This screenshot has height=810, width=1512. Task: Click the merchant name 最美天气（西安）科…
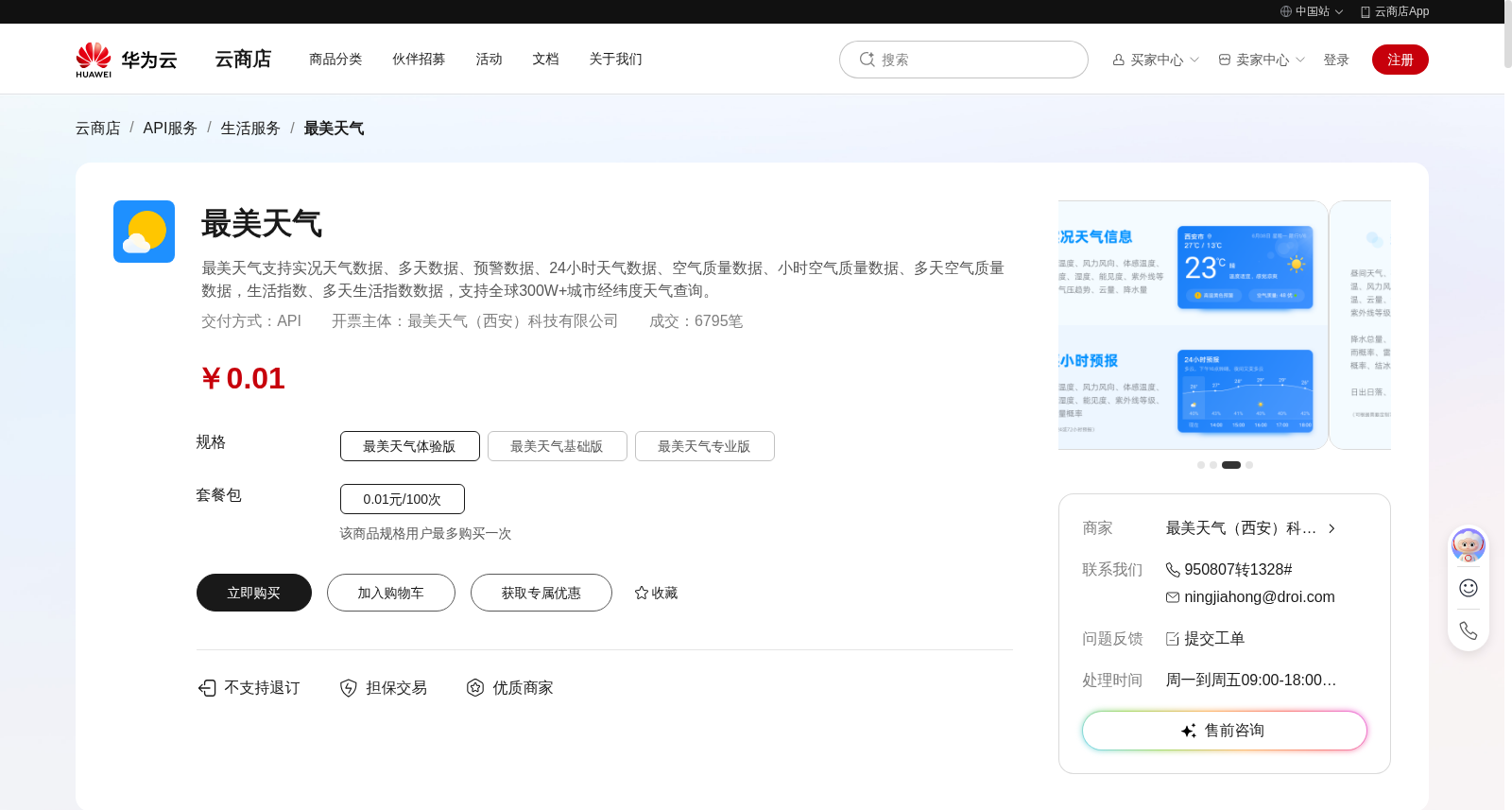pyautogui.click(x=1241, y=528)
